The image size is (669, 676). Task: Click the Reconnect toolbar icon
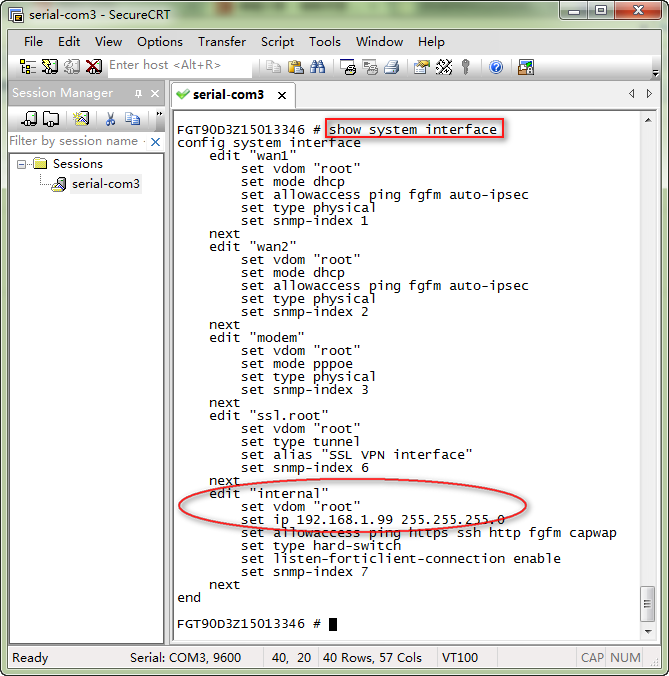tap(72, 67)
